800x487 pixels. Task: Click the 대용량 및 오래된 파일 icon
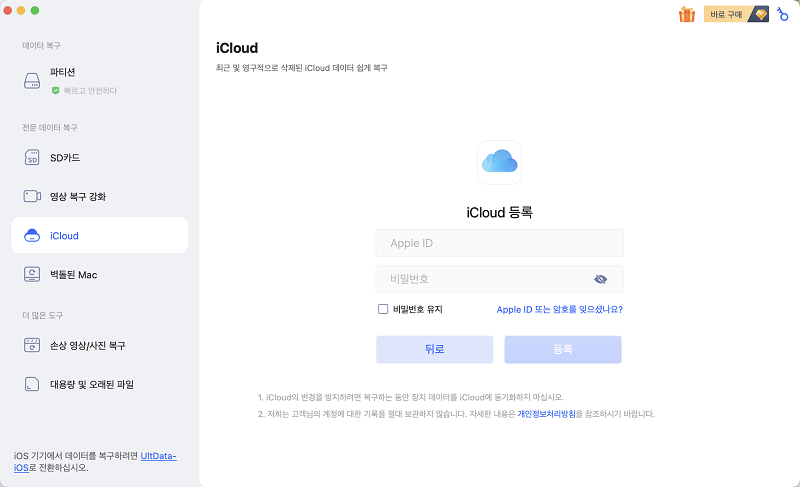pyautogui.click(x=32, y=384)
